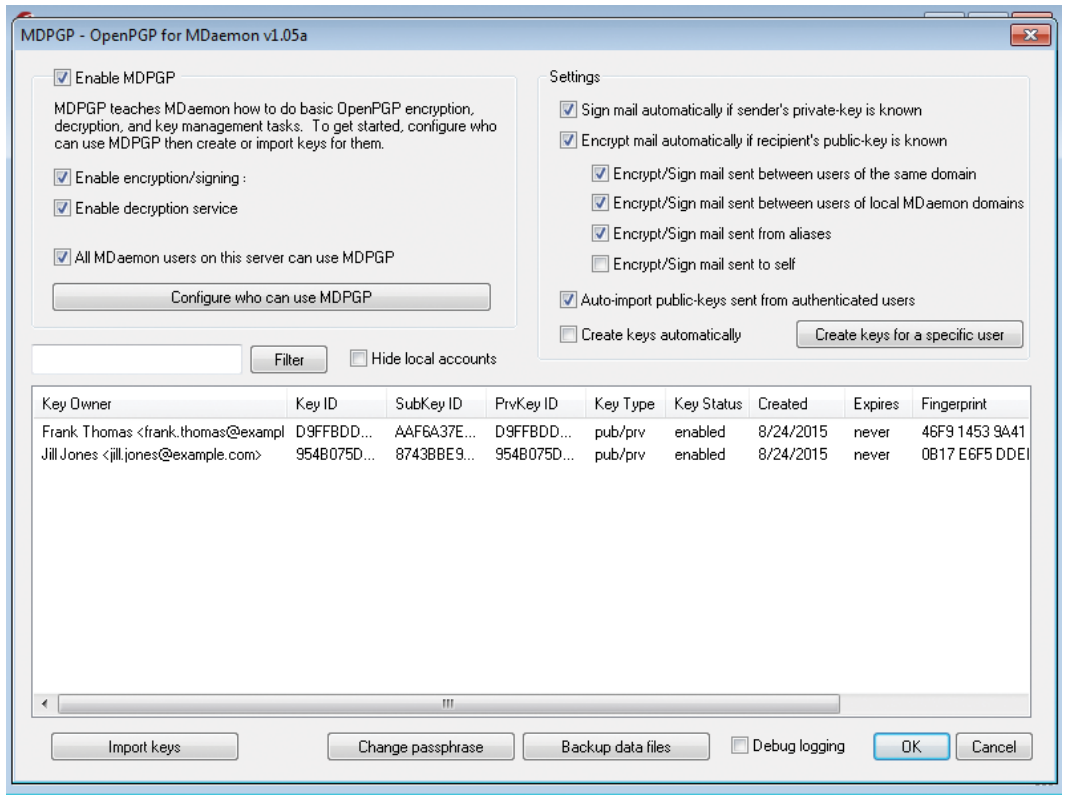Enable Debug logging checkbox
The image size is (1066, 800).
(x=739, y=746)
